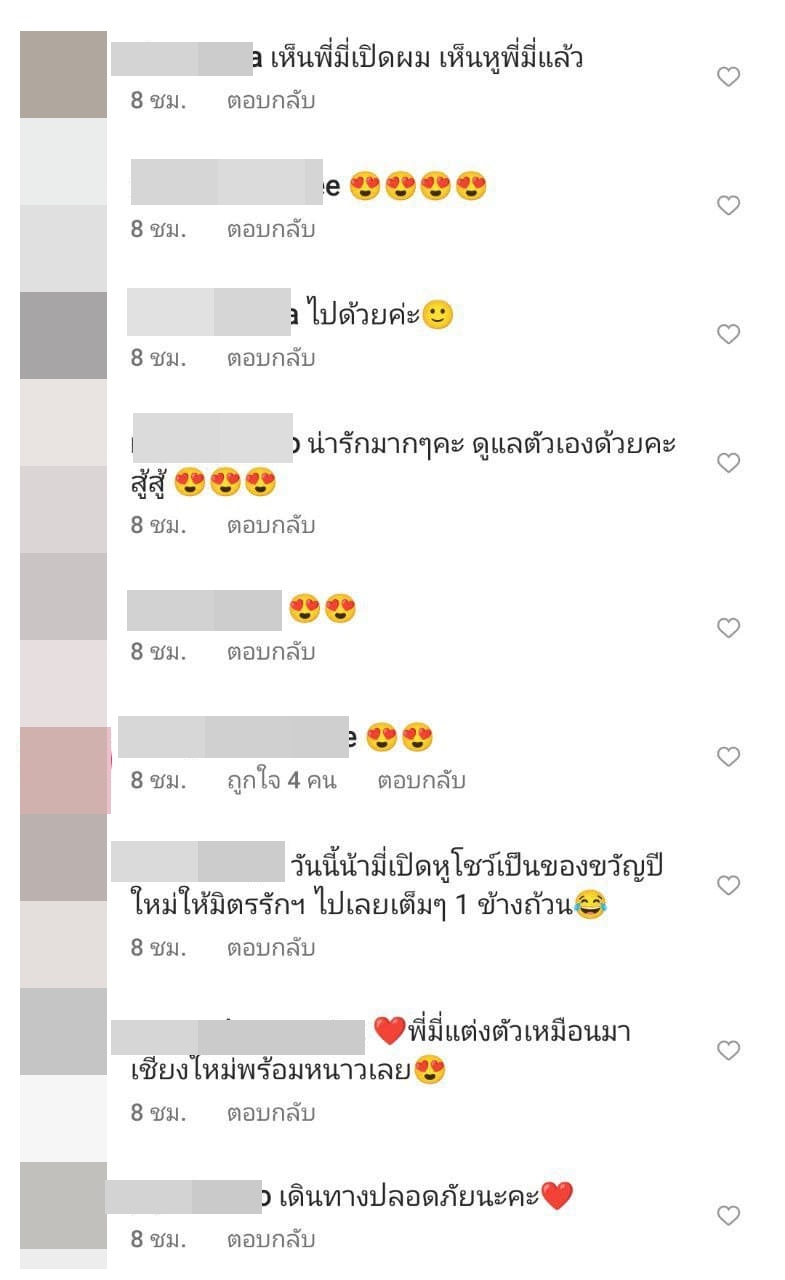Viewport: 785px width, 1280px height.
Task: Reply to the เห็นพี่มี่เปิดผม comment
Action: pyautogui.click(x=270, y=101)
